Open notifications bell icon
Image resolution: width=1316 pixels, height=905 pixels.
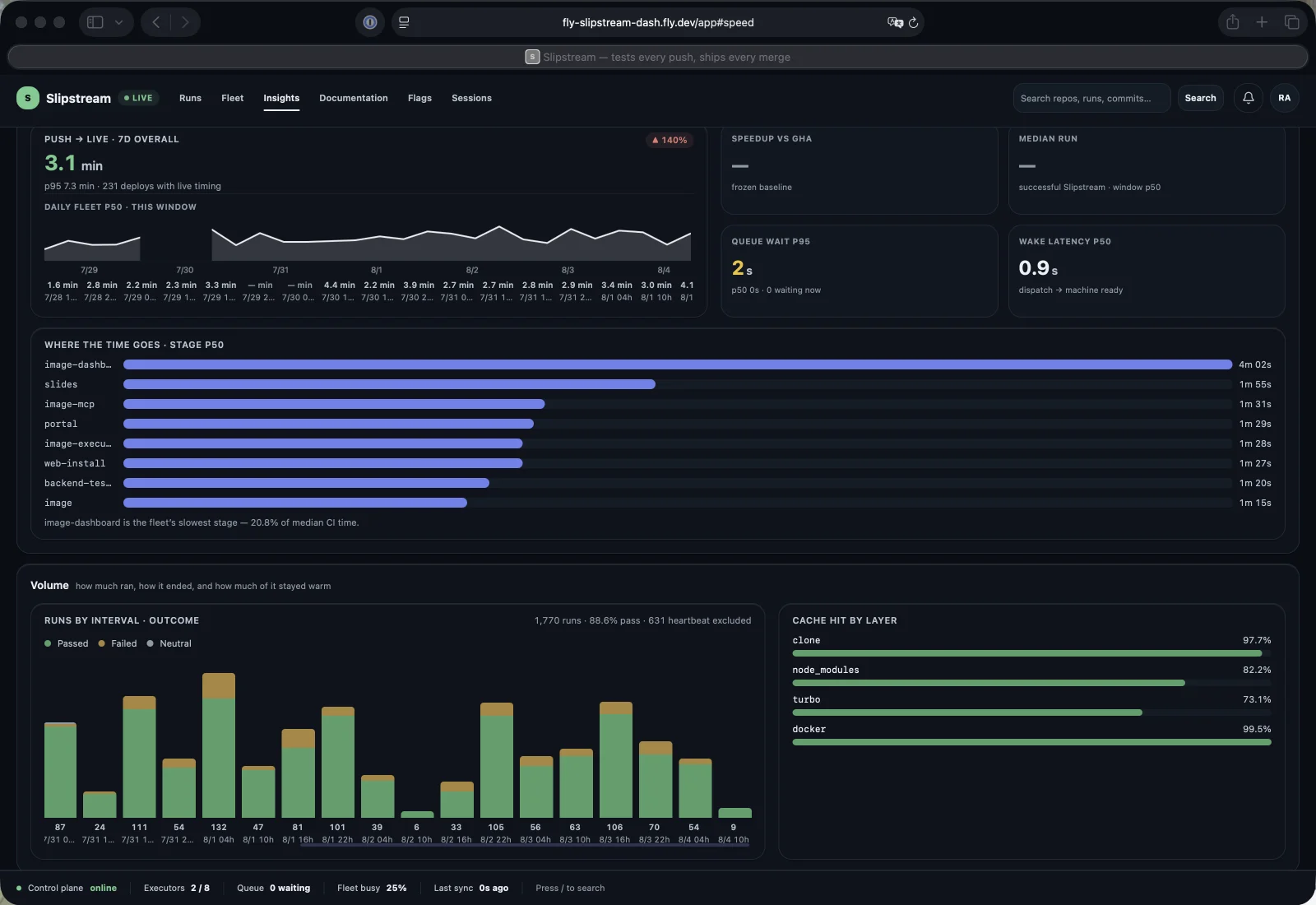point(1248,98)
